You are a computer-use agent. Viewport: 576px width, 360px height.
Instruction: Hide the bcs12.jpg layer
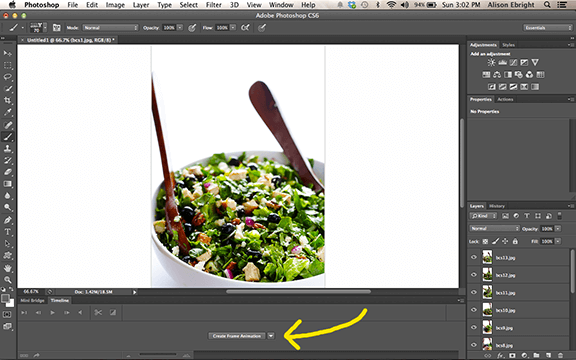tap(474, 275)
